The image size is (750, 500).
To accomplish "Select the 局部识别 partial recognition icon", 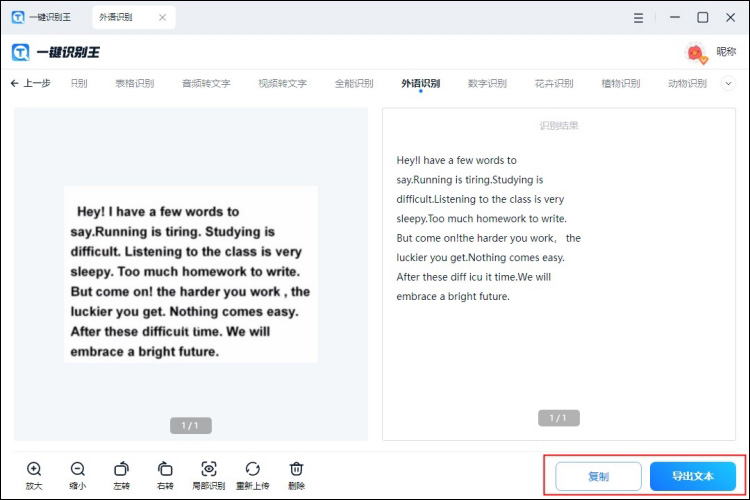I will 209,469.
